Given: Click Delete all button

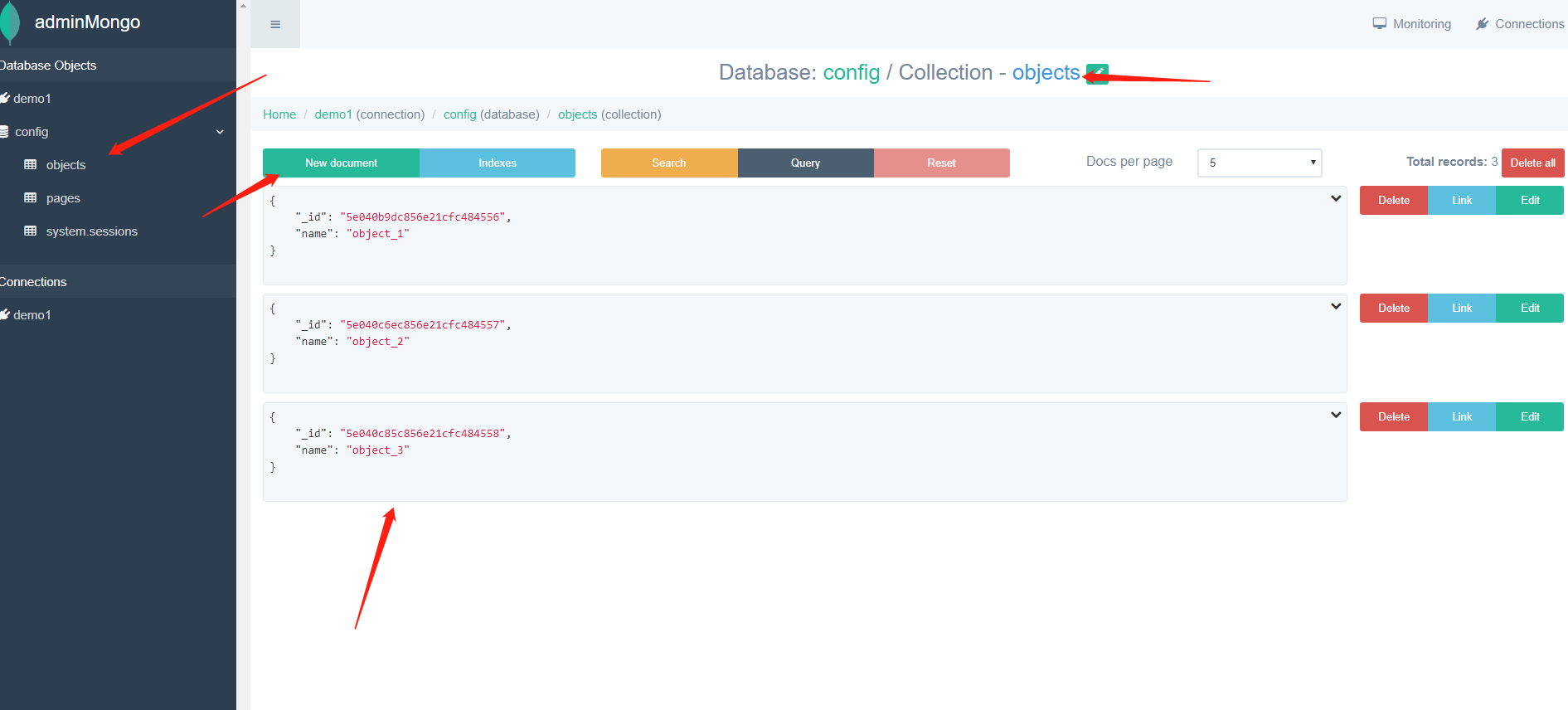Looking at the screenshot, I should tap(1532, 163).
